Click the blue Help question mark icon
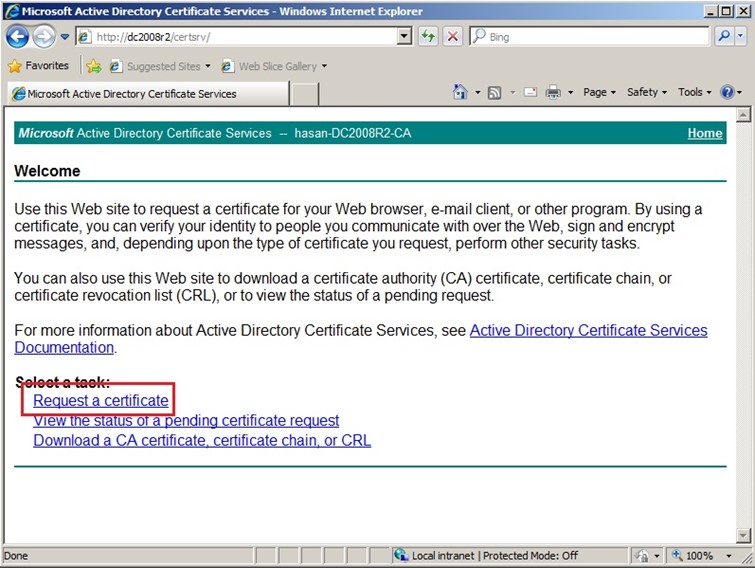The image size is (755, 568). pos(727,92)
